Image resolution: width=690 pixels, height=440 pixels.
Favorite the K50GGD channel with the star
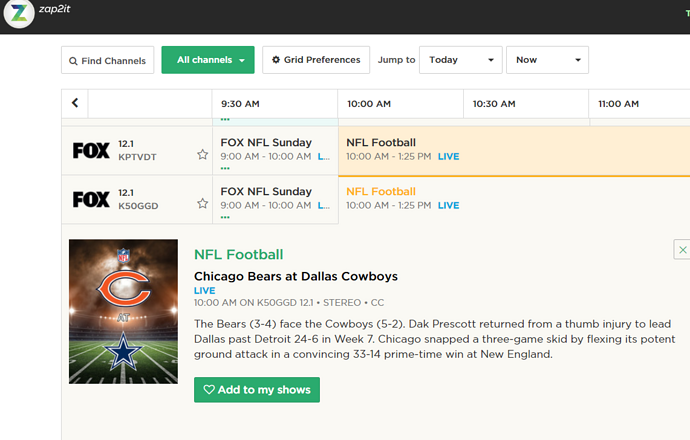202,203
